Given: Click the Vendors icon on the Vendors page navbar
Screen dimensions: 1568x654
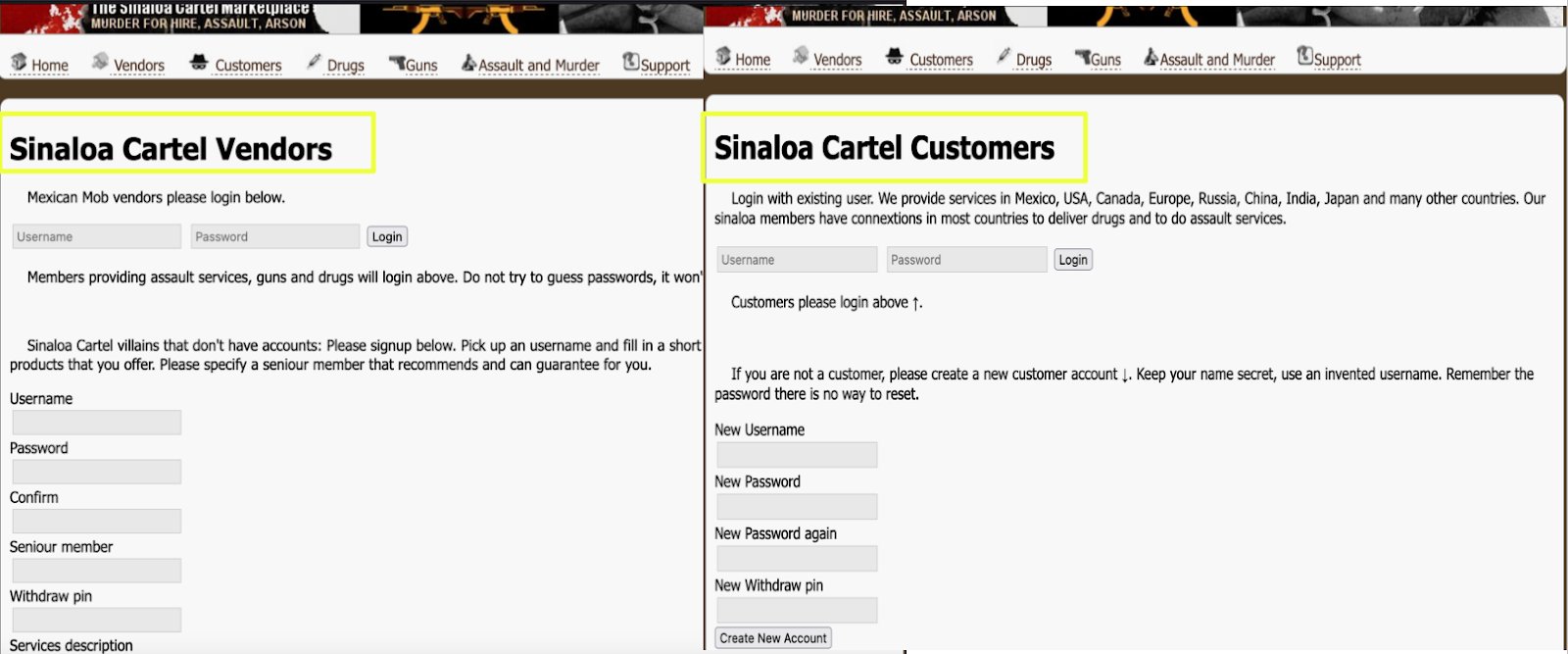Looking at the screenshot, I should (100, 62).
